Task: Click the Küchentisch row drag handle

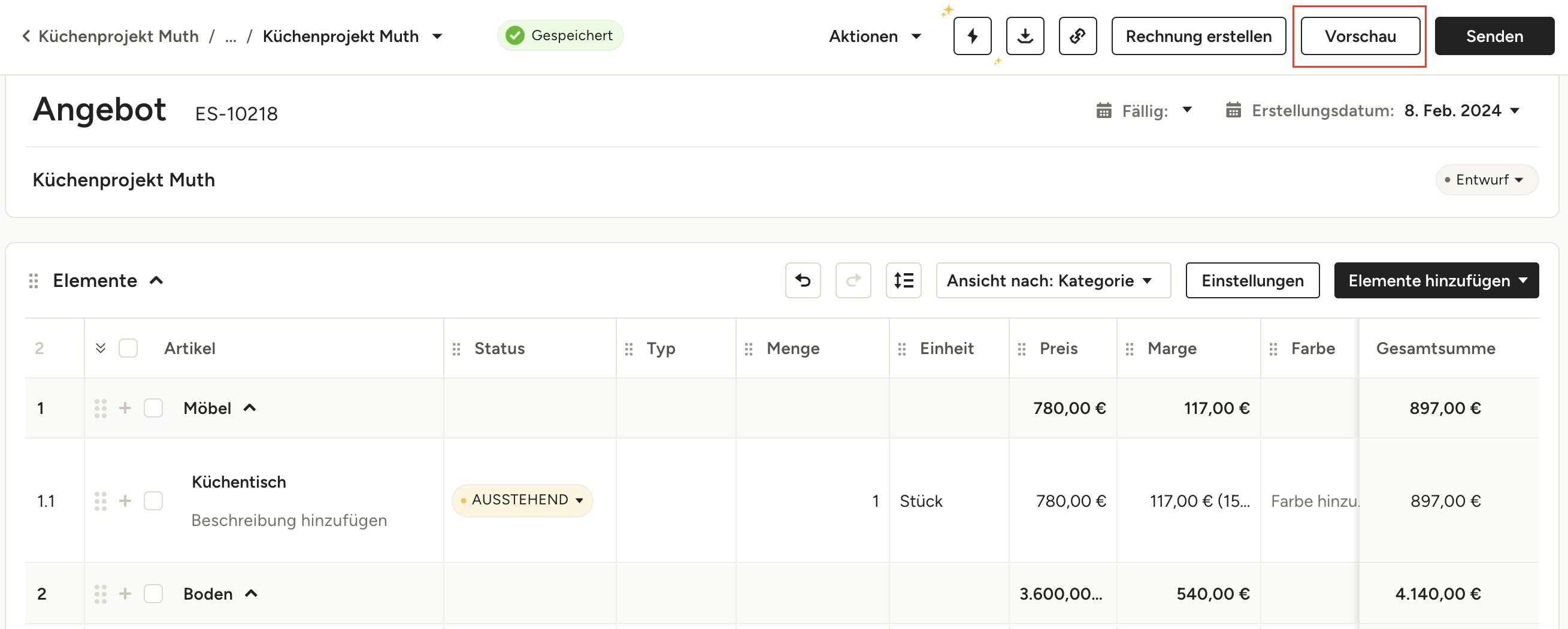Action: click(101, 501)
